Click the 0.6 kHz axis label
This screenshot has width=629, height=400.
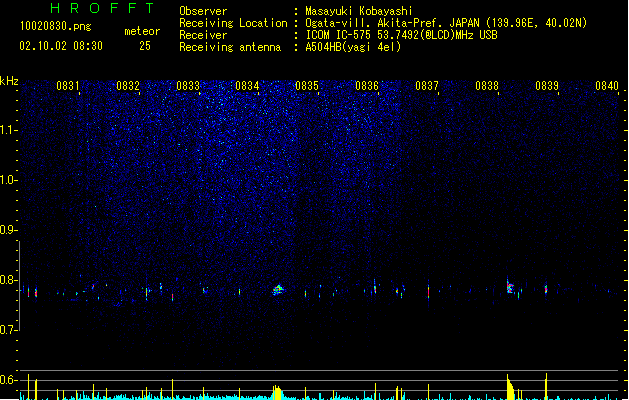(x=8, y=380)
